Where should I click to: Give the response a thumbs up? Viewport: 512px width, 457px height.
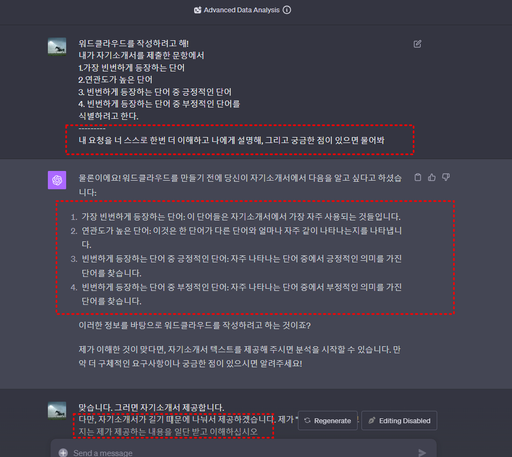[432, 177]
